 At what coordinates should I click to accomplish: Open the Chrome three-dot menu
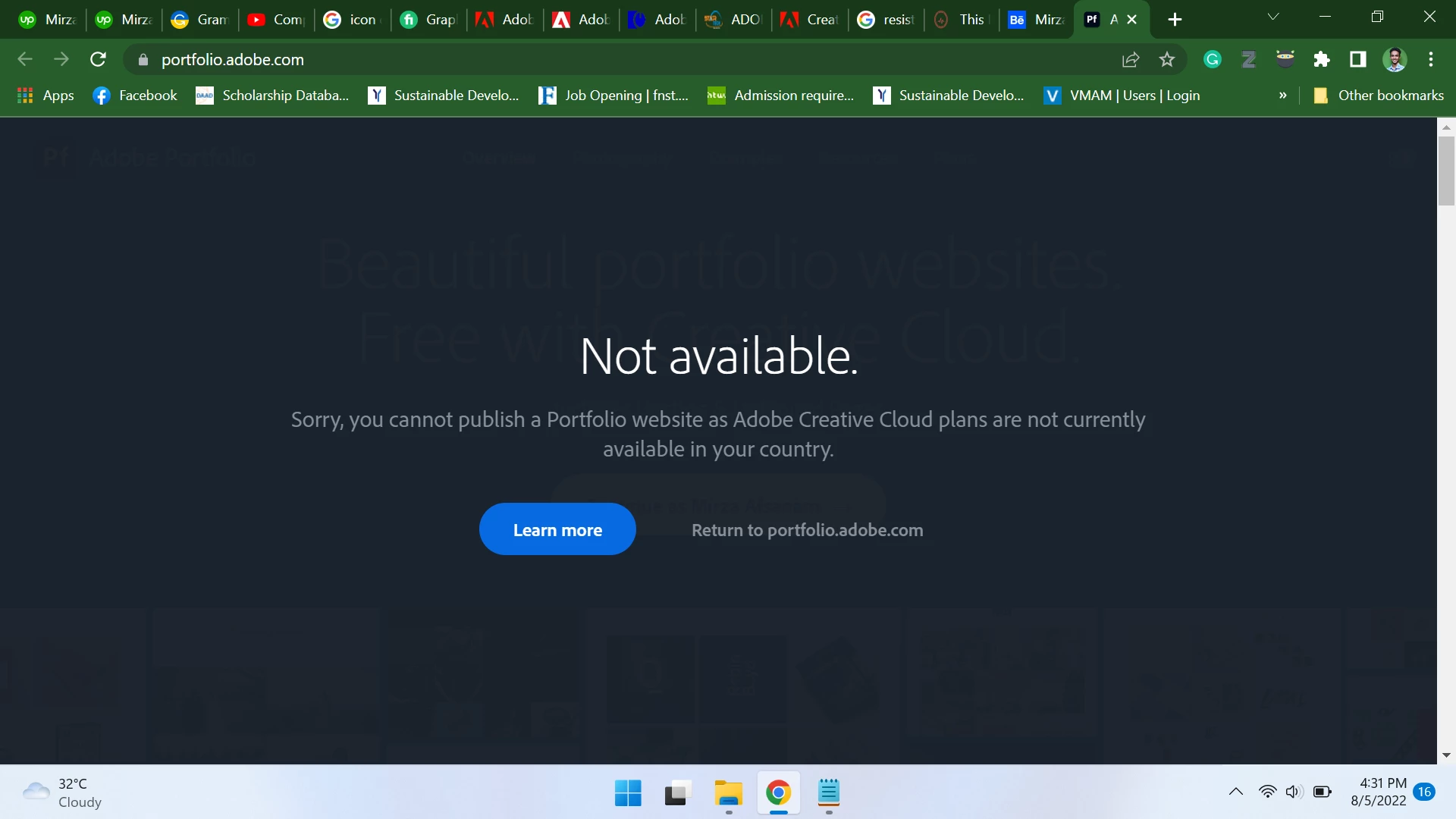click(1431, 59)
